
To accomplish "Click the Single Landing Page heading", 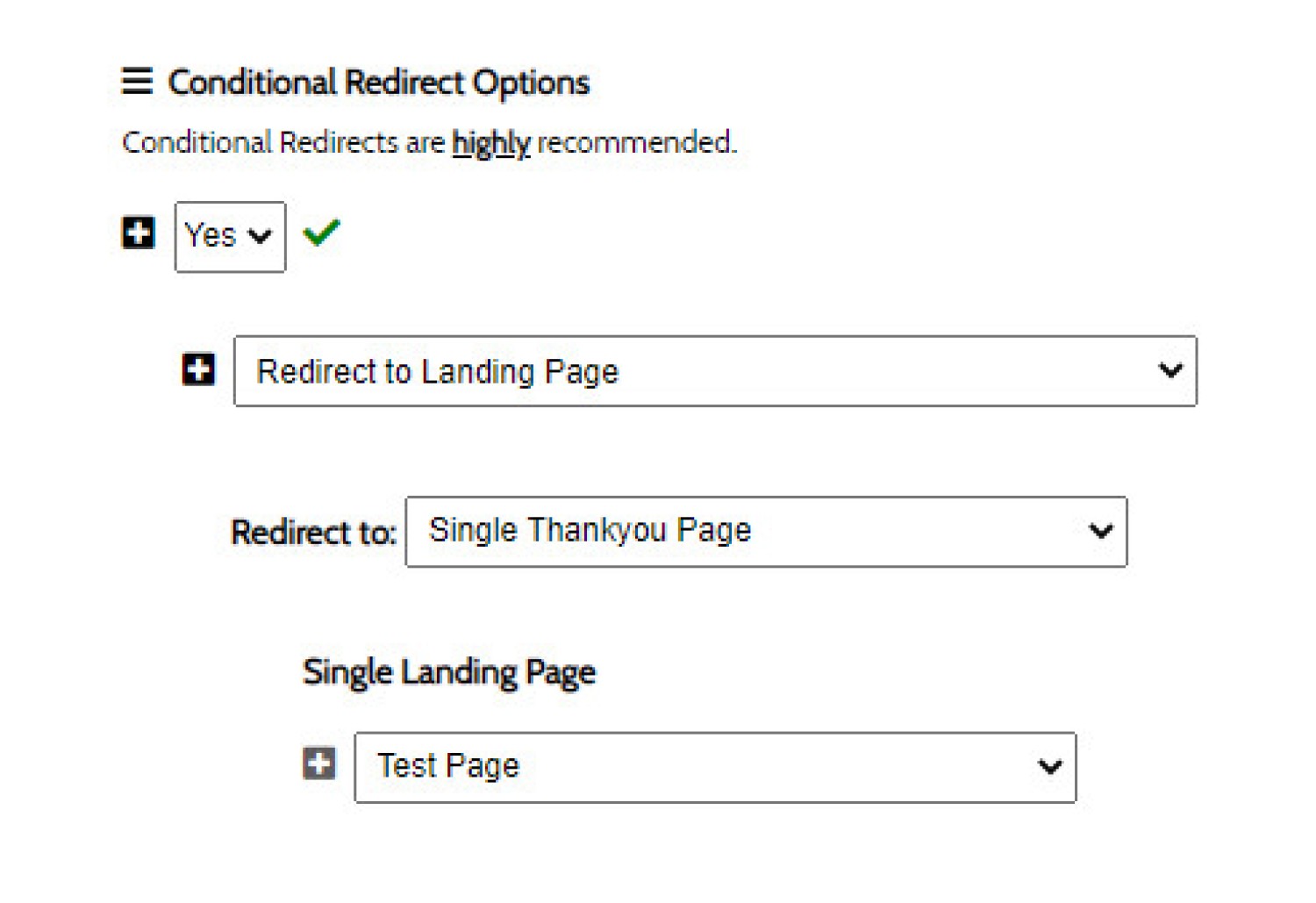I will [x=449, y=673].
